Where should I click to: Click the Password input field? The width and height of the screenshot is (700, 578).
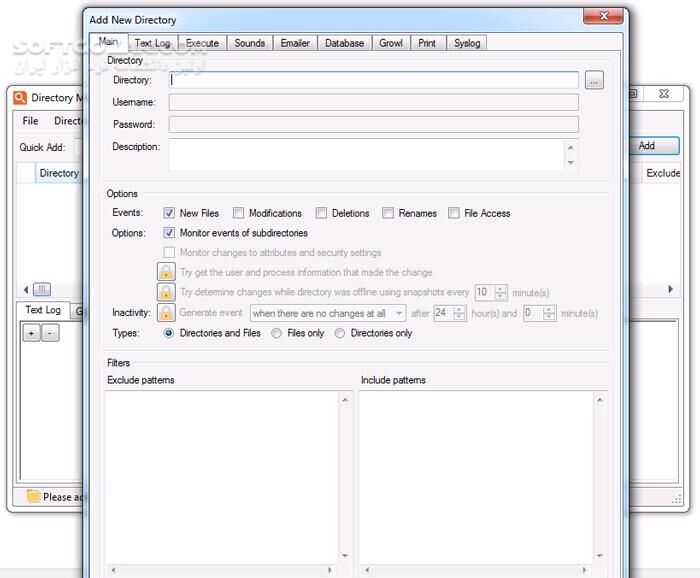(374, 125)
